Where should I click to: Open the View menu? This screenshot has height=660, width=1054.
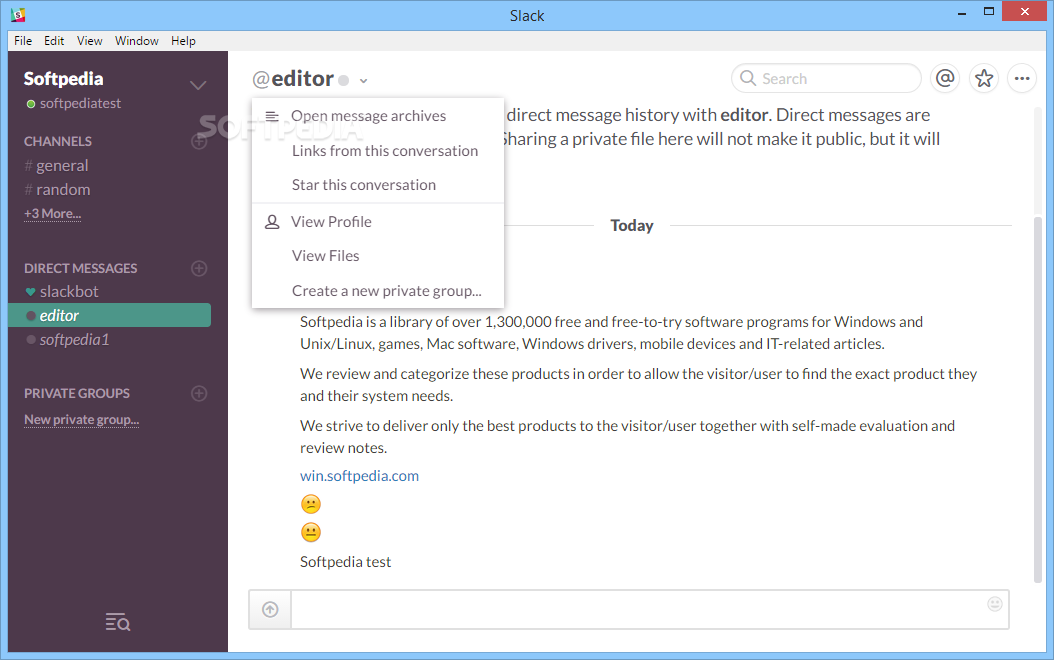coord(89,41)
